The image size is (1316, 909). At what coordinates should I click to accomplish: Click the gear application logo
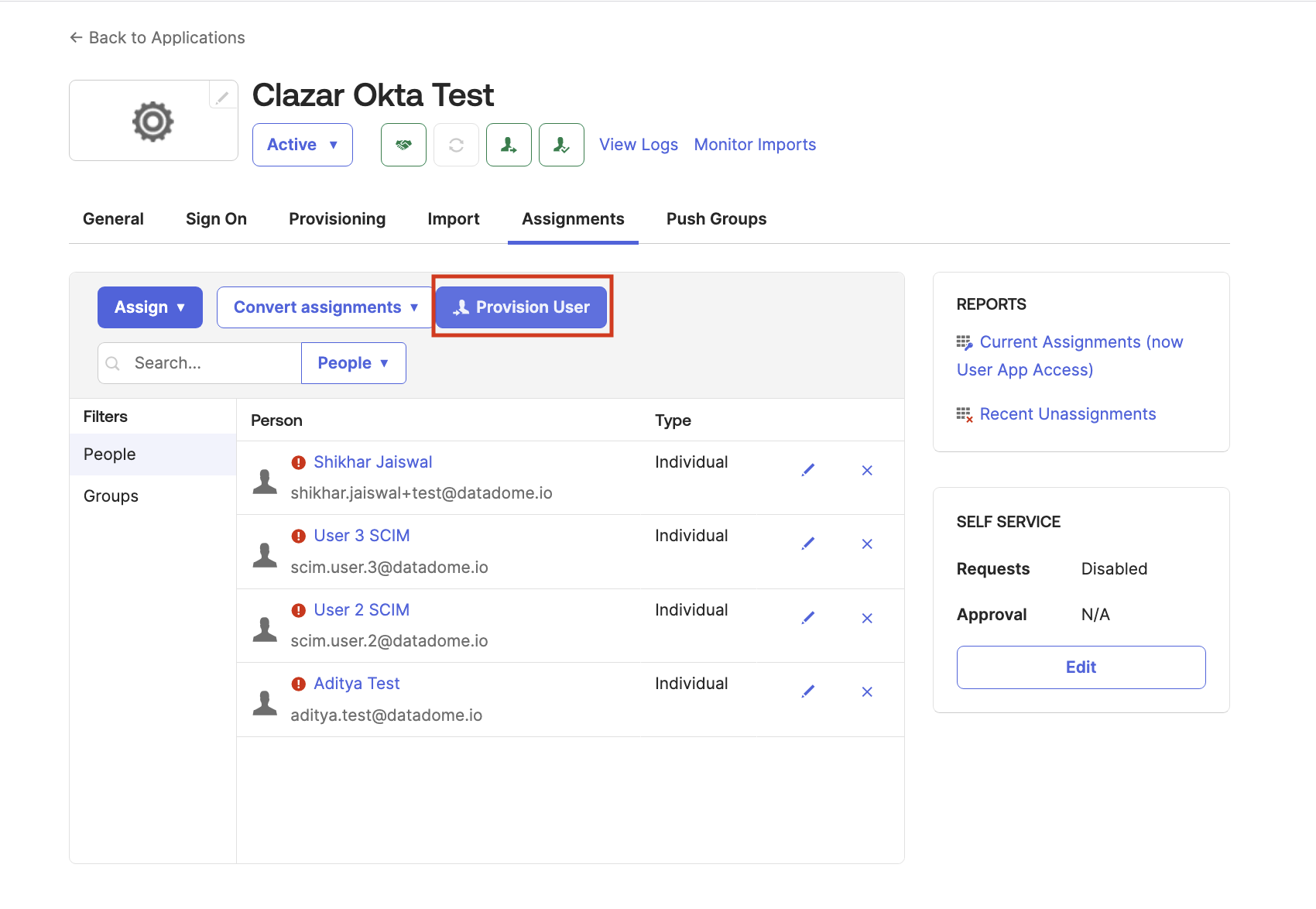click(x=153, y=122)
